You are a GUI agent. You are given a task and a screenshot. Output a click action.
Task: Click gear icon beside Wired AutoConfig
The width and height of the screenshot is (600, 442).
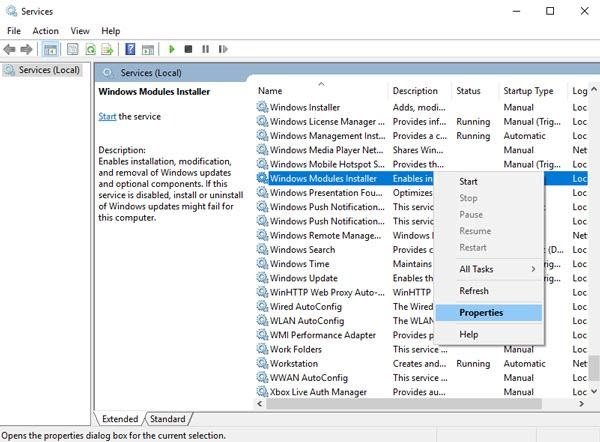coord(262,307)
